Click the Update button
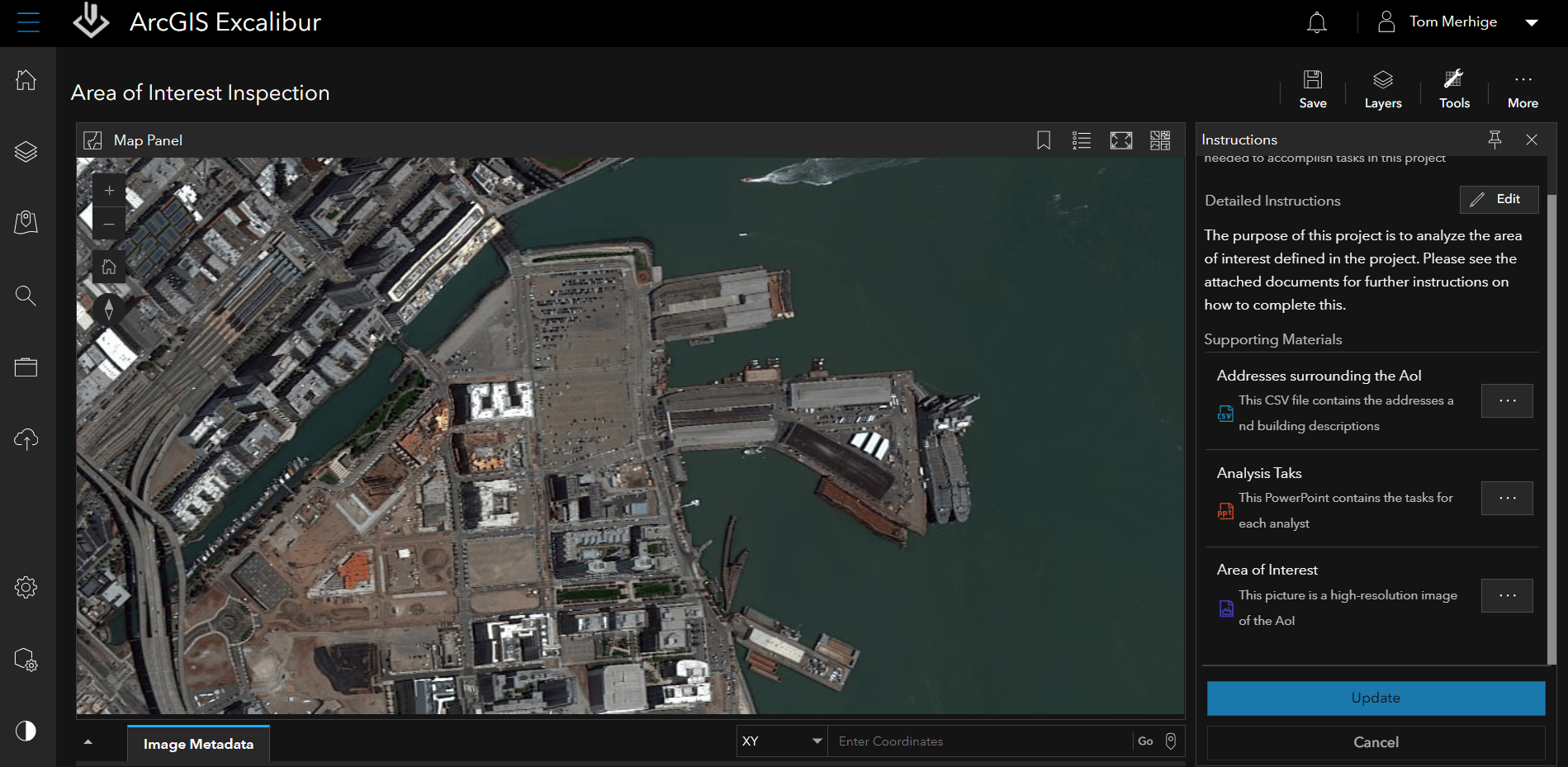Viewport: 1568px width, 767px height. (x=1376, y=698)
